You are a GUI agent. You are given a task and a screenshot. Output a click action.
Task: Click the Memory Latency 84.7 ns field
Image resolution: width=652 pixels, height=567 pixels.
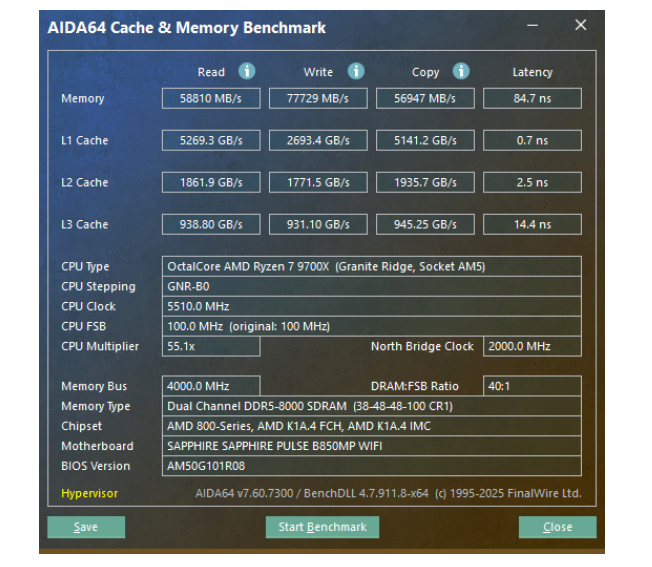532,98
